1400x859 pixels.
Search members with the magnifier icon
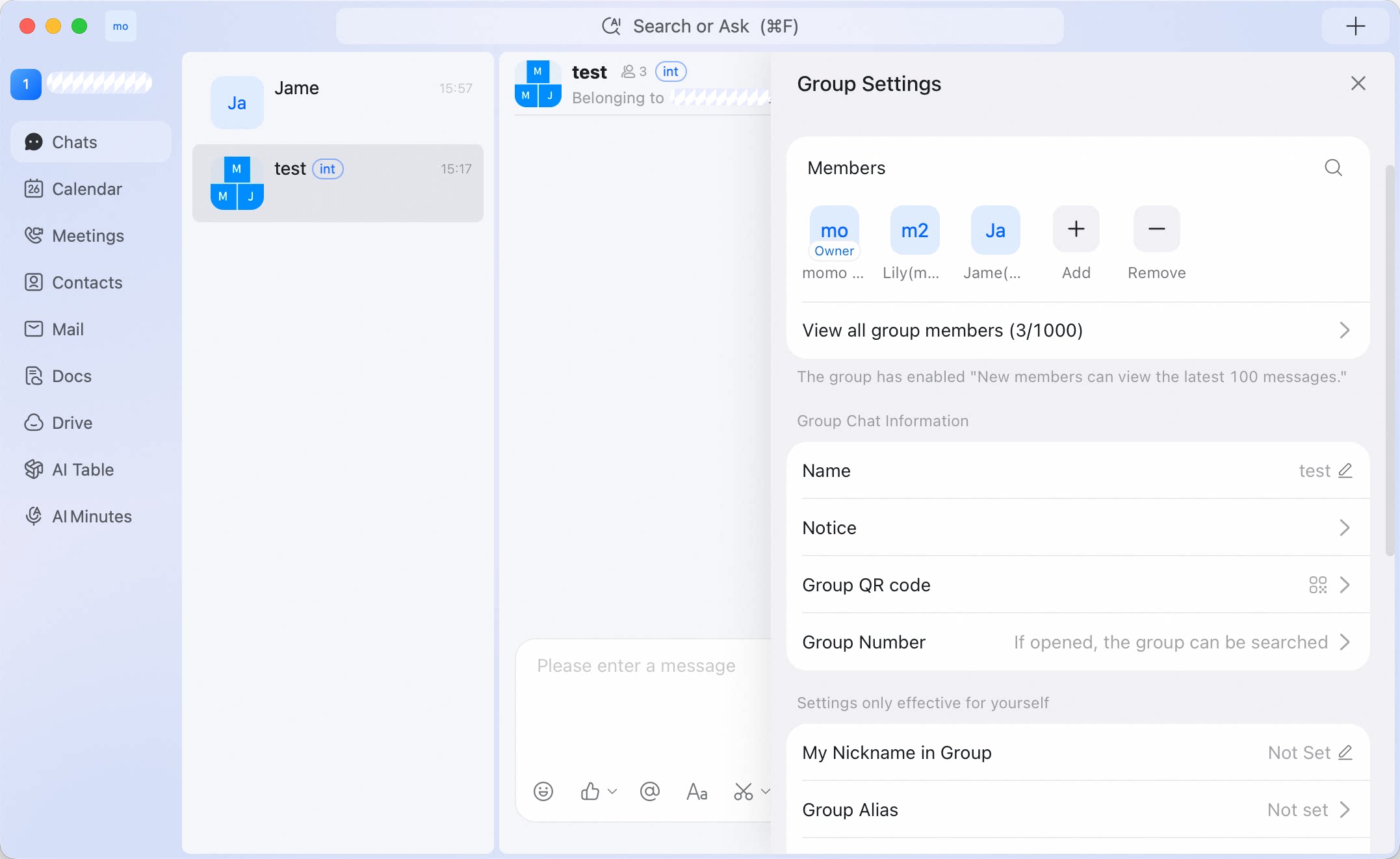tap(1333, 168)
